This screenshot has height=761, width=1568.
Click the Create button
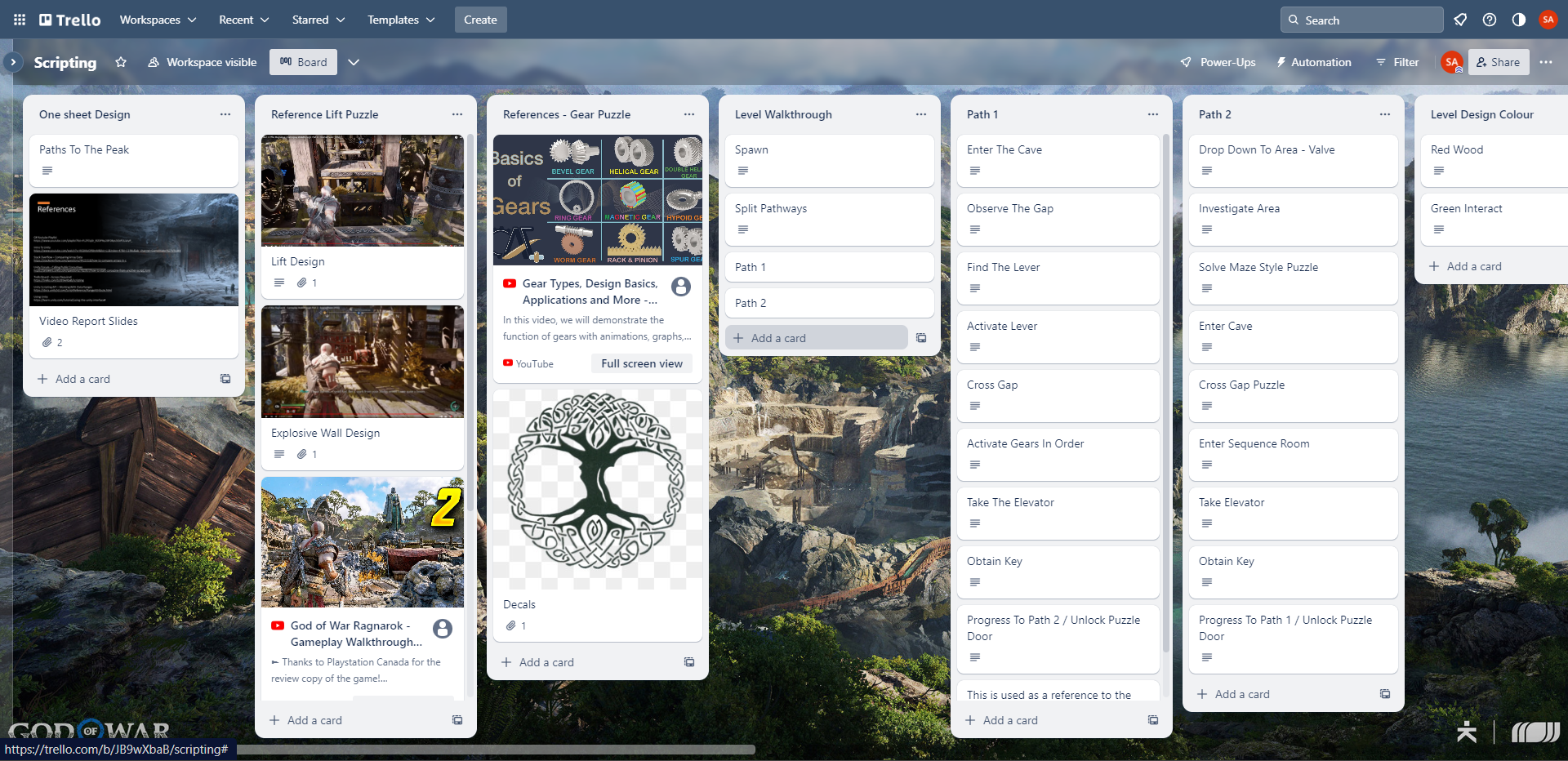[480, 20]
